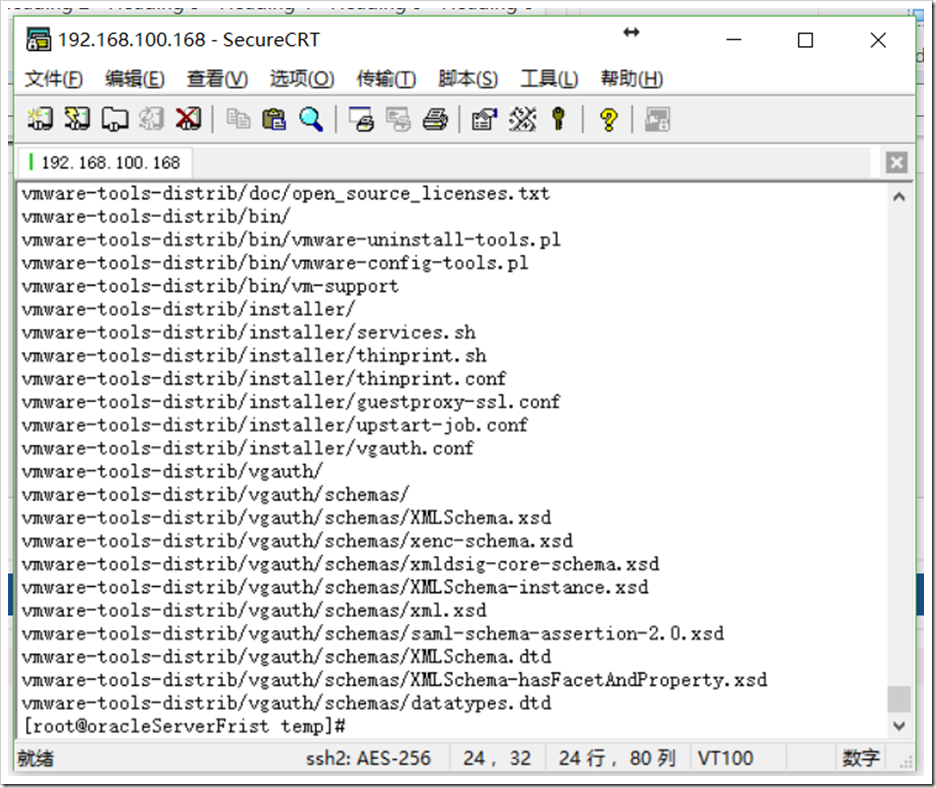This screenshot has width=936, height=788.
Task: Click the schemas/XMLSchema.dtd line
Action: [x=287, y=657]
